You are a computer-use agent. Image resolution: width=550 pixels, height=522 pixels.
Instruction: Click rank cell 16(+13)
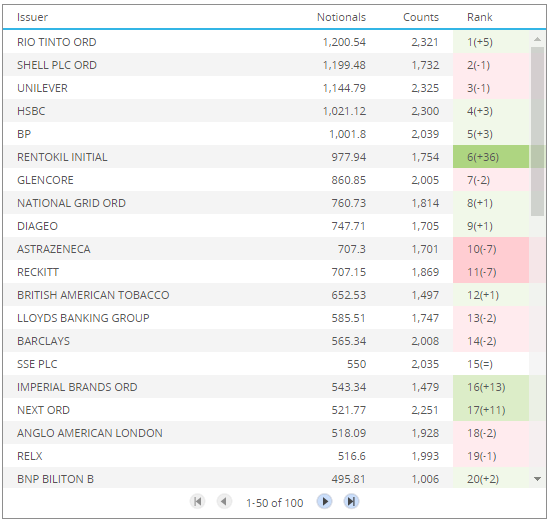click(x=491, y=387)
